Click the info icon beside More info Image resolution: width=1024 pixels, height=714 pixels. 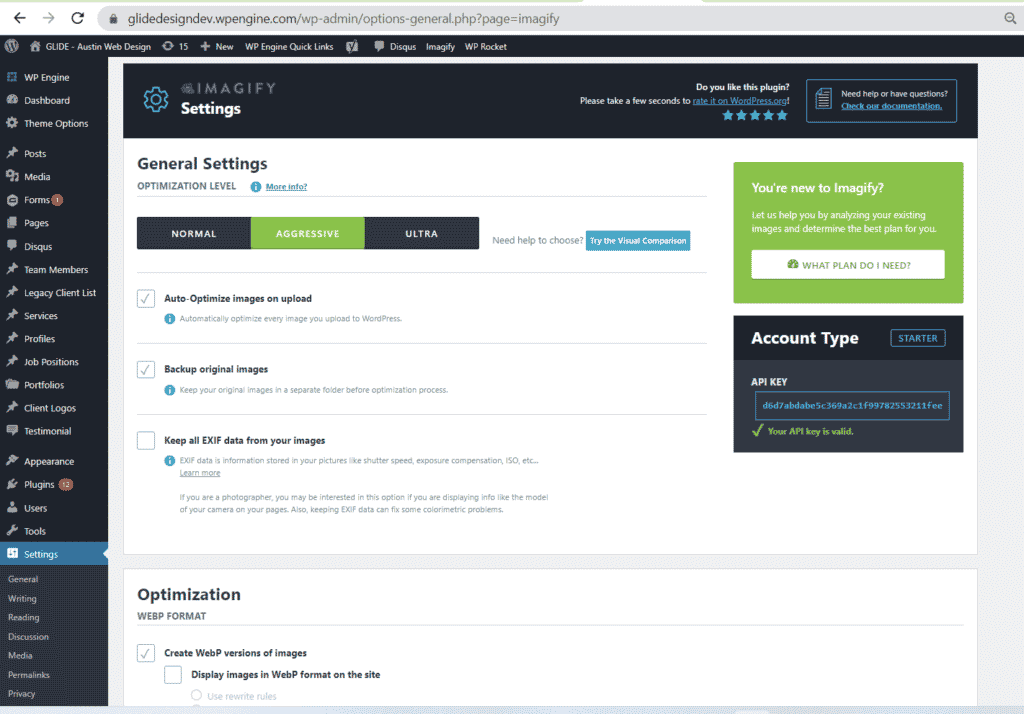tap(255, 187)
